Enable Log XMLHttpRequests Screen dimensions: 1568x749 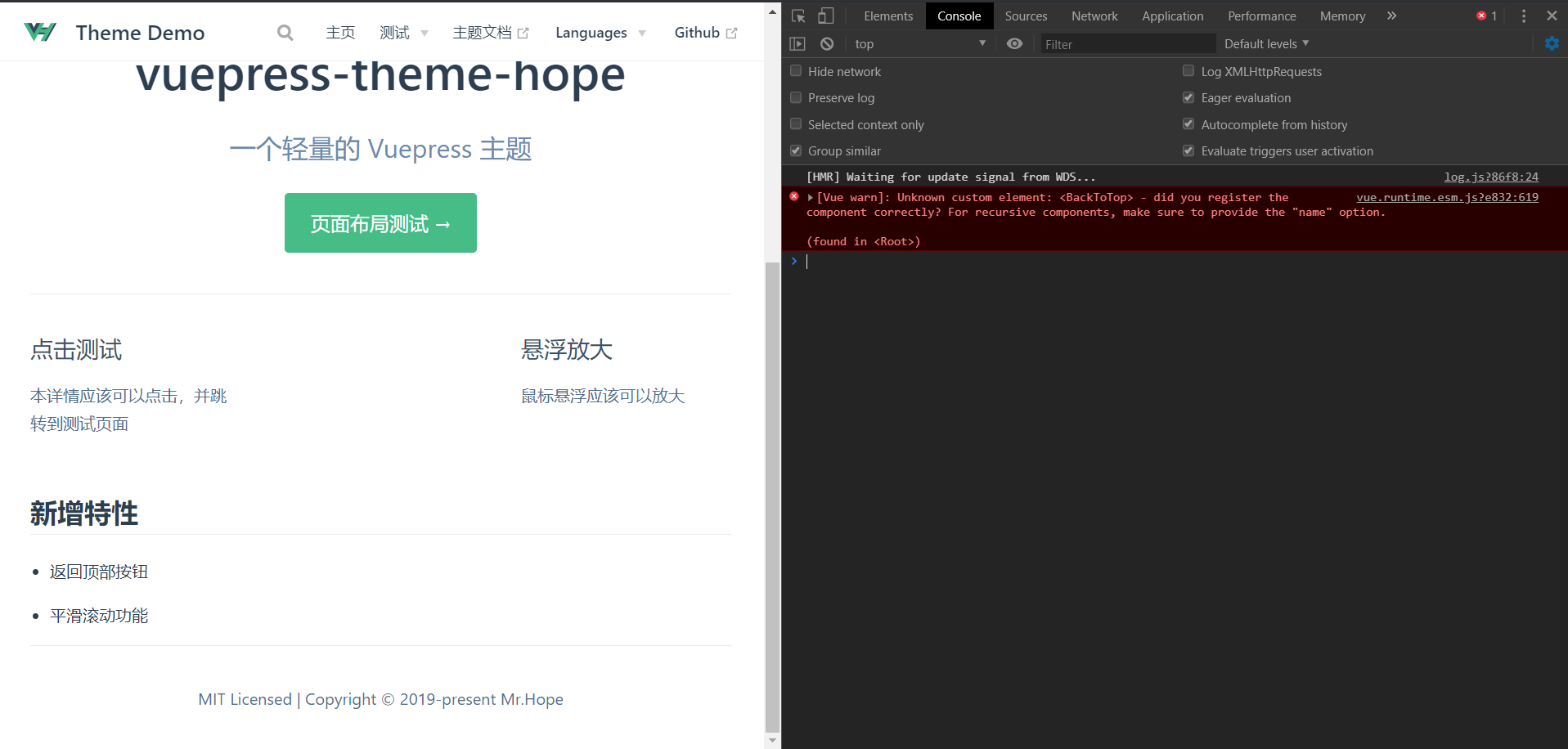1188,71
